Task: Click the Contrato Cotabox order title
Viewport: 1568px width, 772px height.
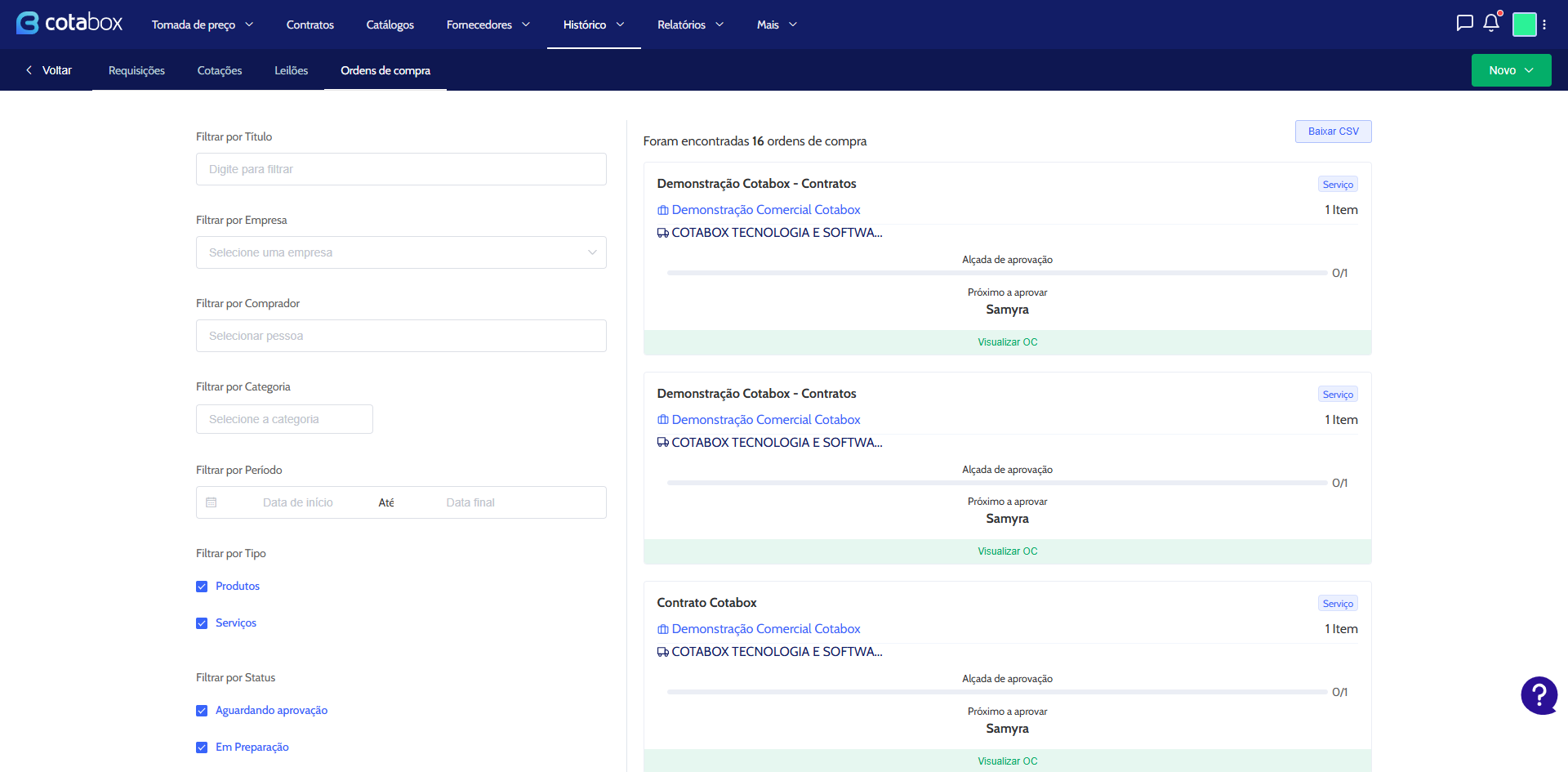Action: [x=707, y=603]
